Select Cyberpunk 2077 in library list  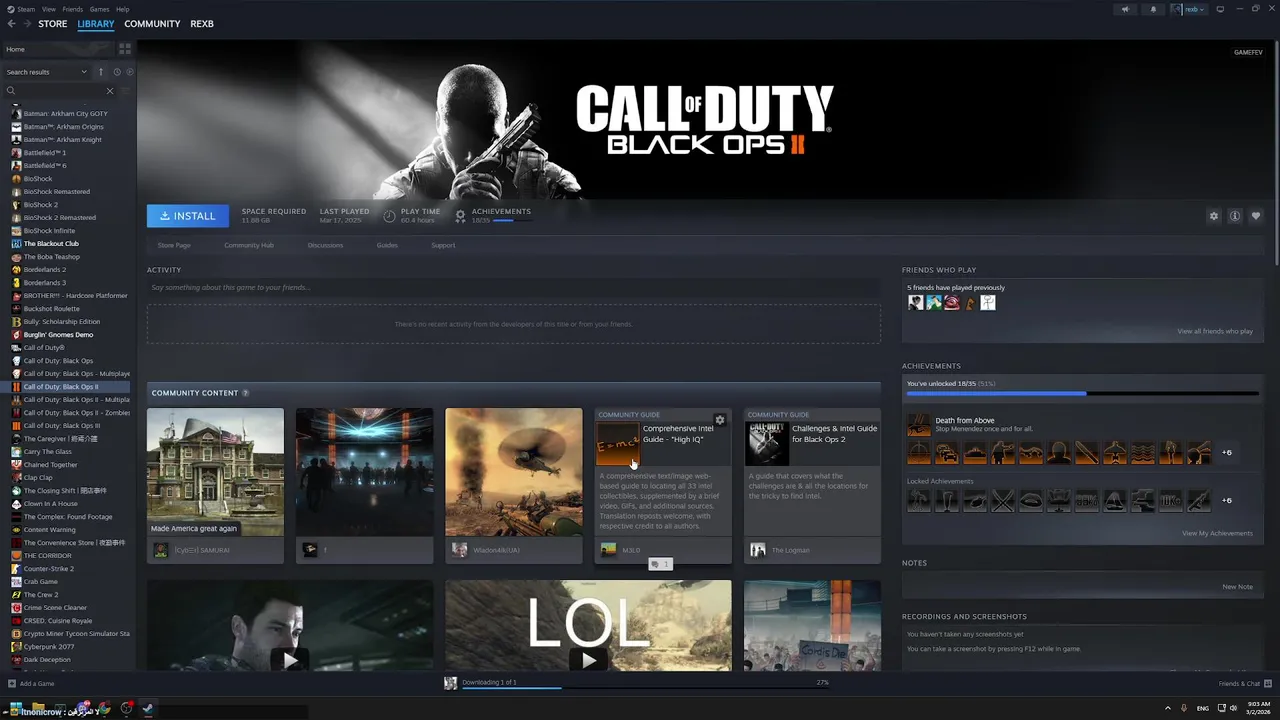coord(49,647)
